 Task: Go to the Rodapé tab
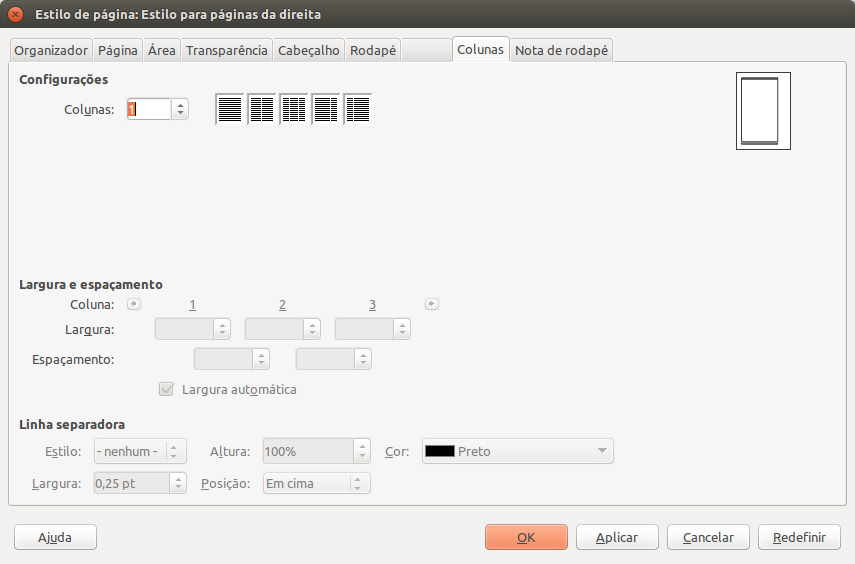[x=373, y=50]
